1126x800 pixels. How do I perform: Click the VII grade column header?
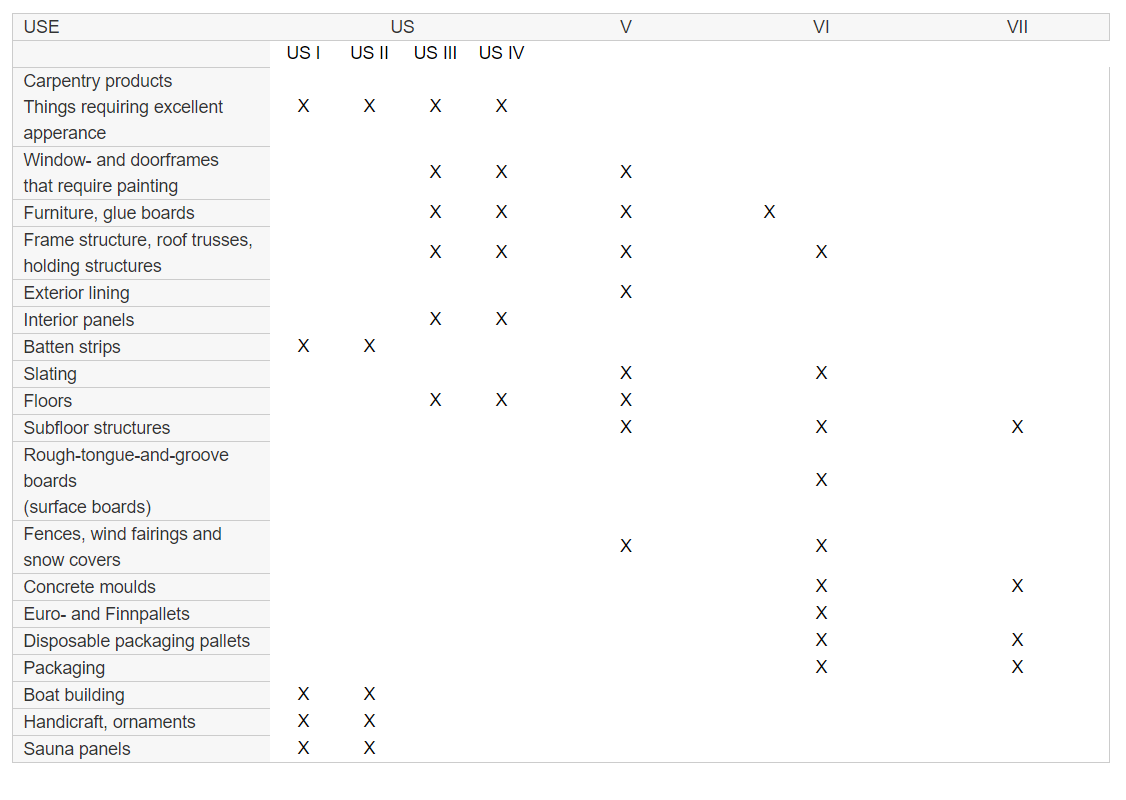[x=1017, y=27]
